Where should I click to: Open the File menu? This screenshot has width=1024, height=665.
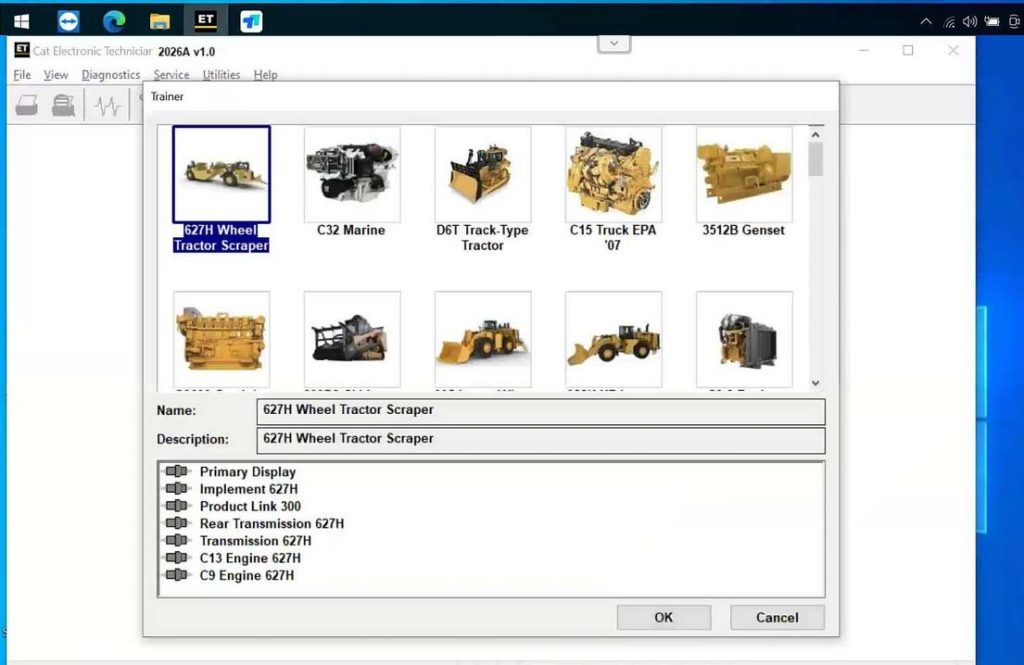22,74
